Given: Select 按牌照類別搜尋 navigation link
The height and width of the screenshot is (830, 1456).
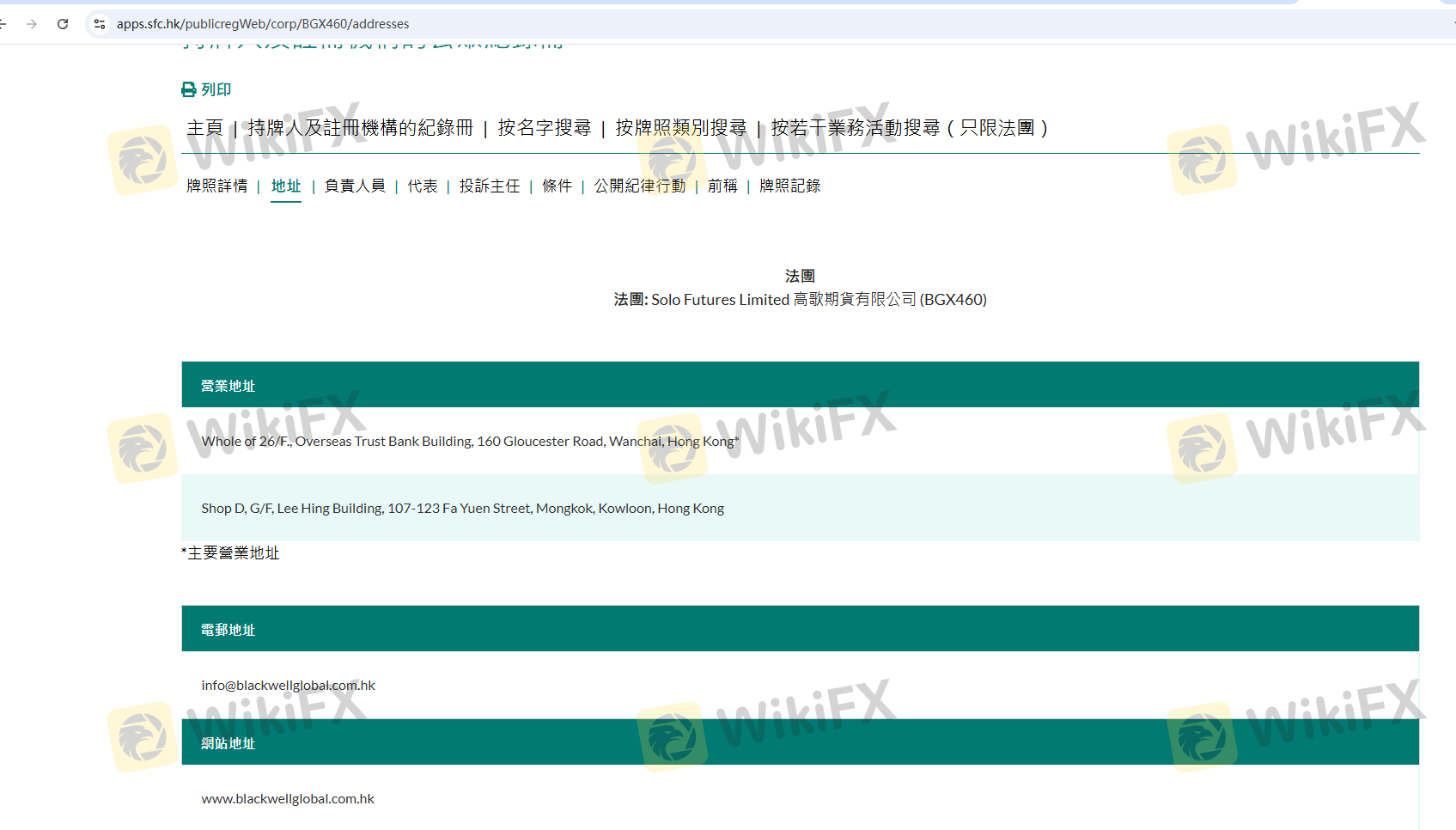Looking at the screenshot, I should click(680, 128).
